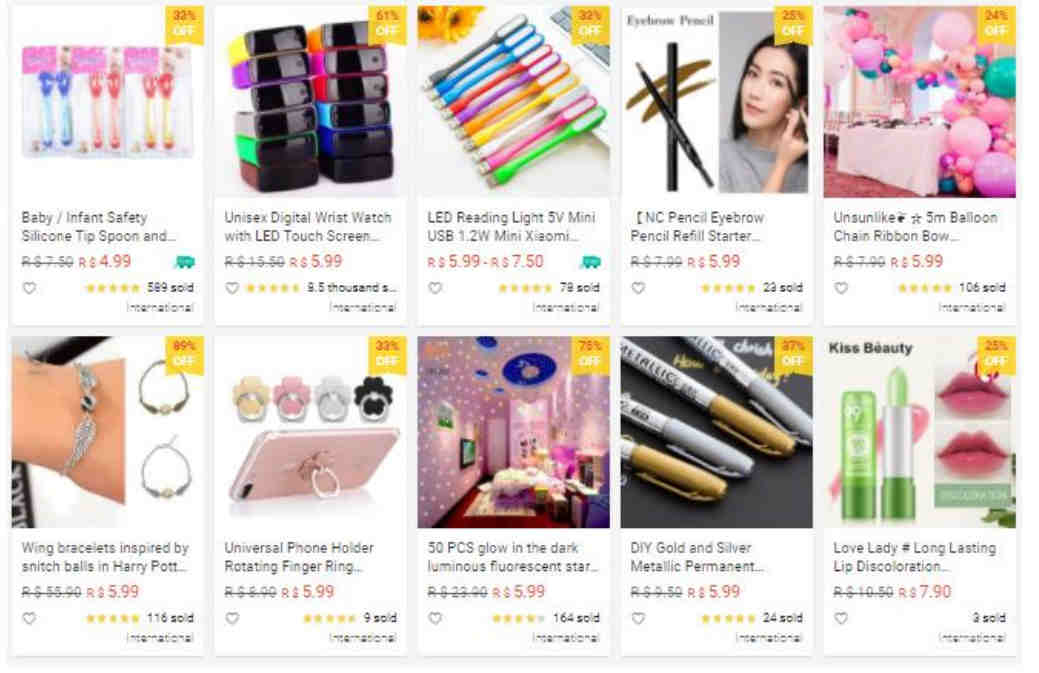Viewport: 1039px width, 673px height.
Task: Click heart icon on Wing bracelets listing
Action: coord(29,618)
